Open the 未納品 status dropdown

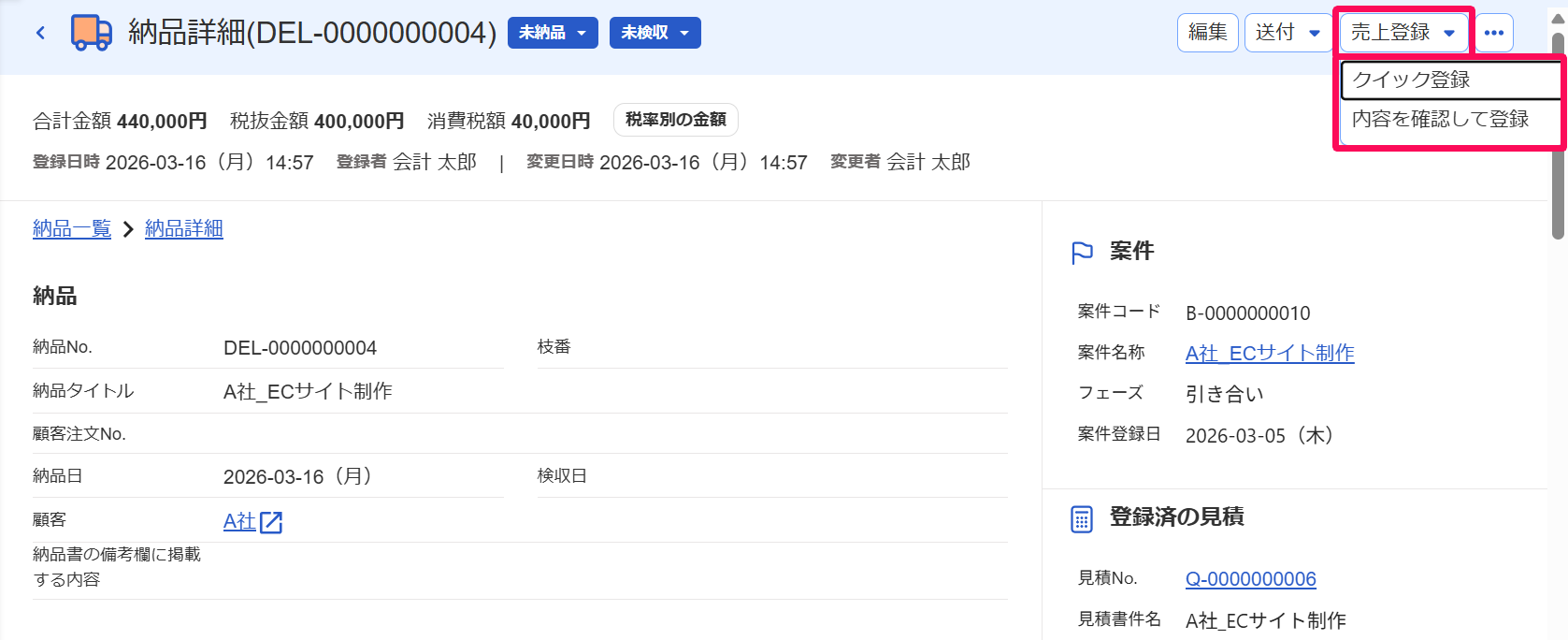pos(553,33)
